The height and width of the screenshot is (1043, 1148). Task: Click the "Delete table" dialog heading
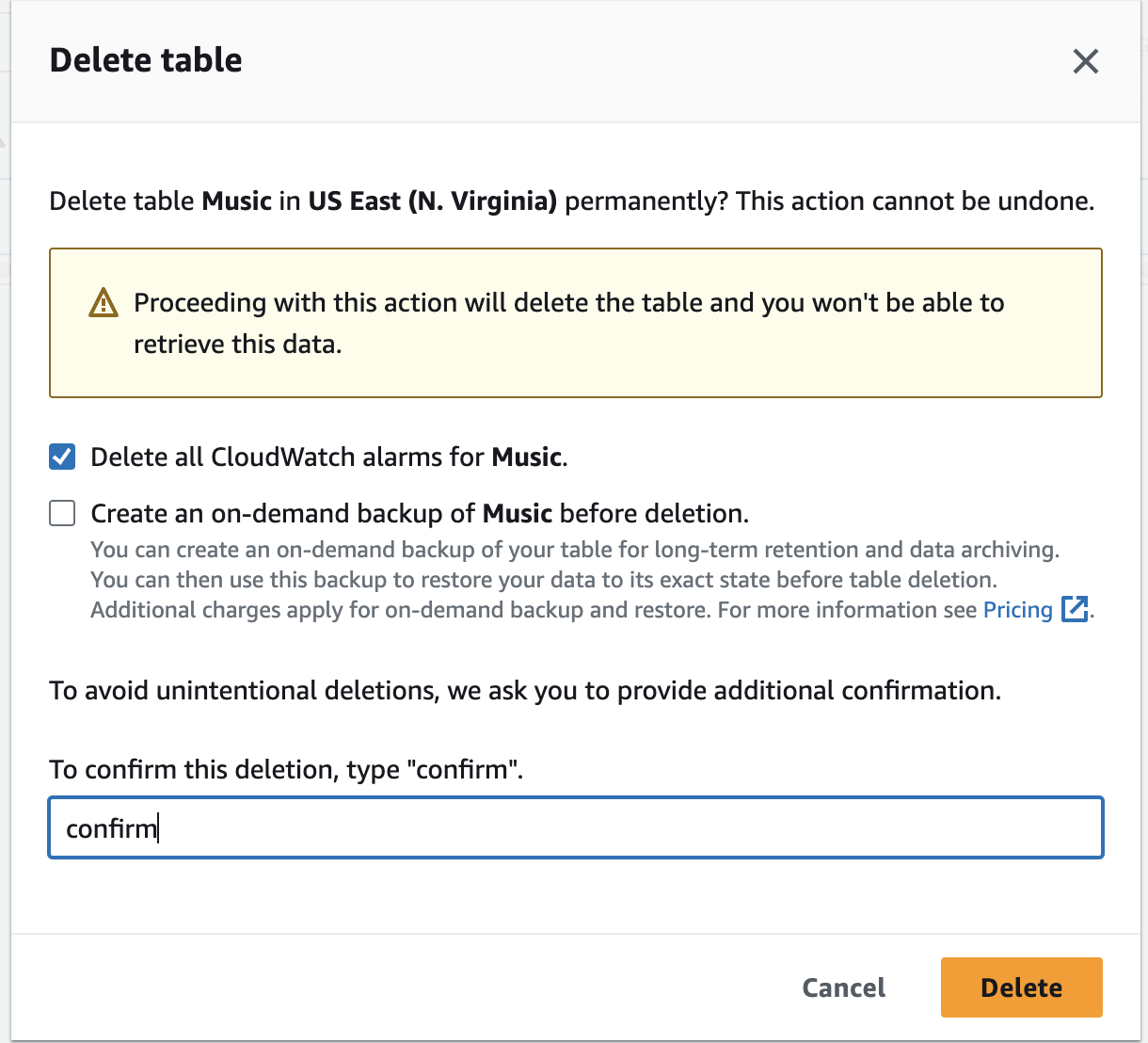coord(146,60)
